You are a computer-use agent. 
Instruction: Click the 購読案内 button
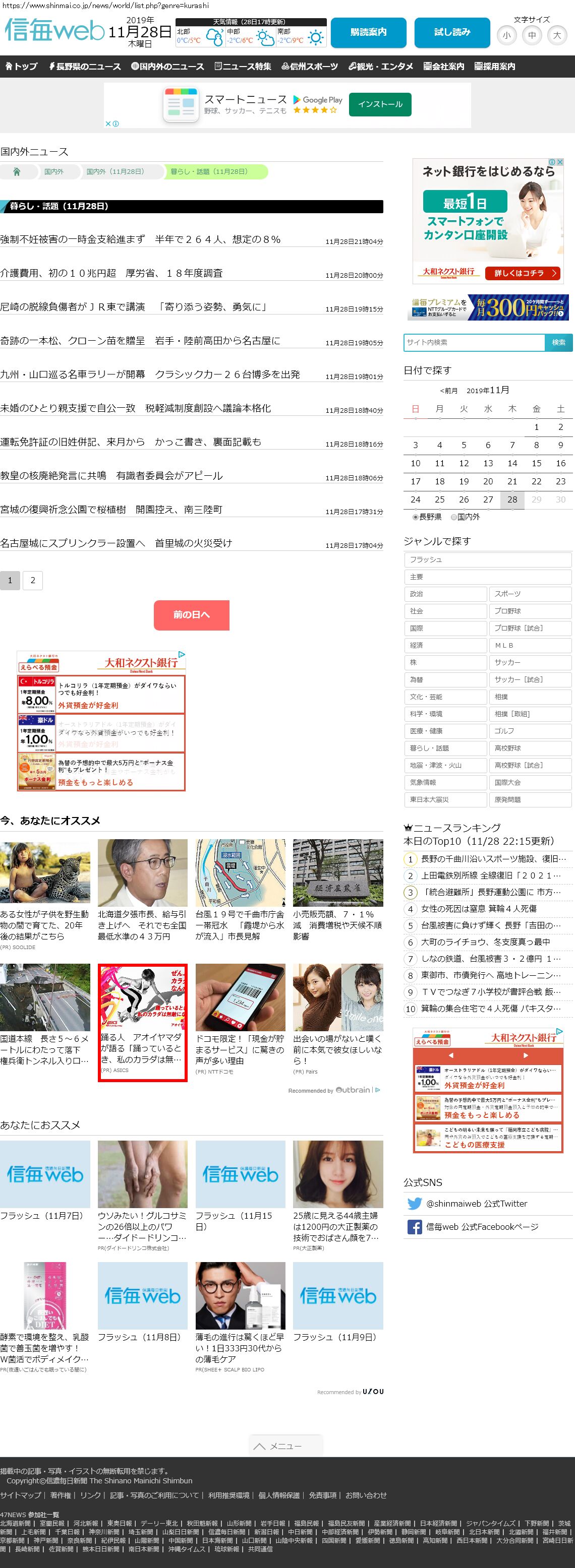368,32
